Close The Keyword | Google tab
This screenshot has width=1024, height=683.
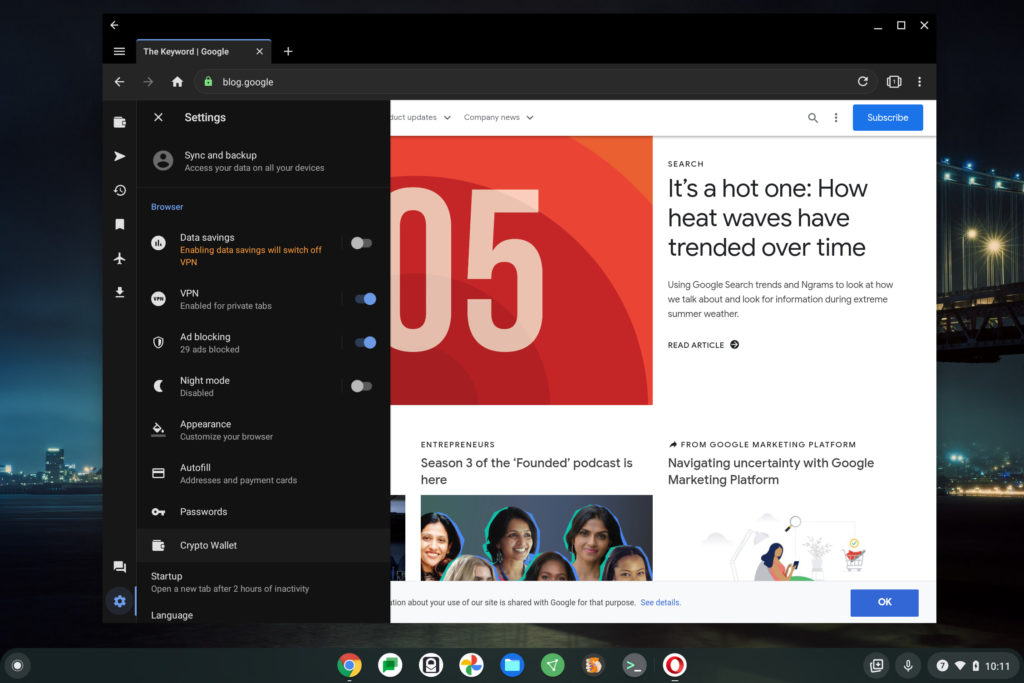coord(259,52)
